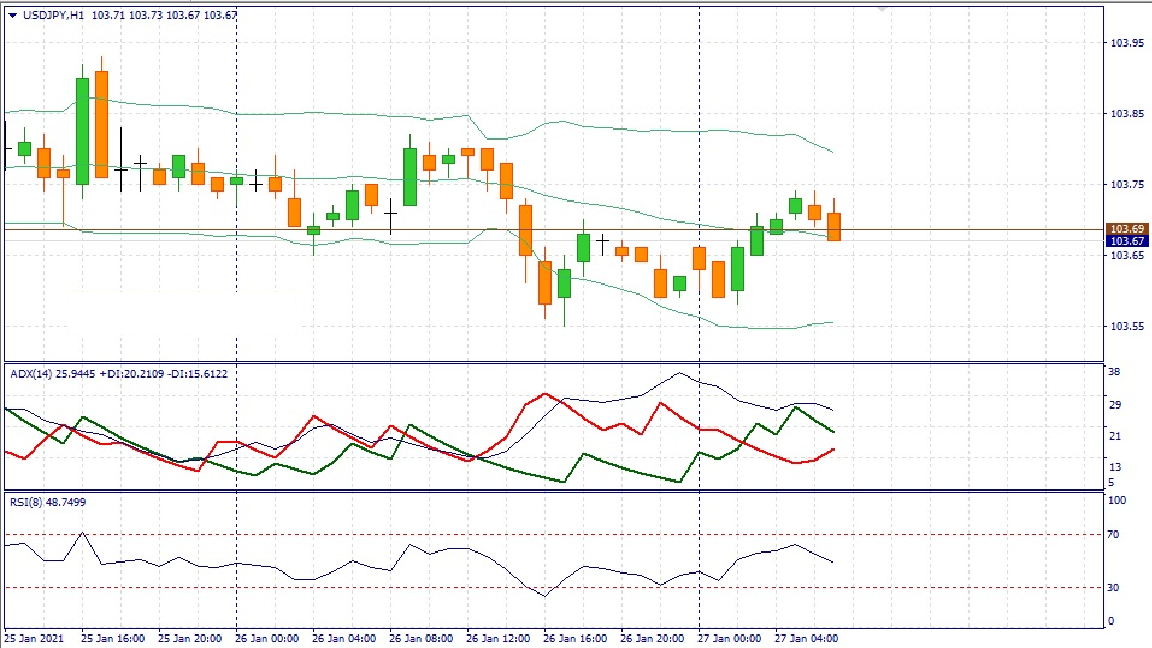Click the RSI 30 oversold dashed level line
The height and width of the screenshot is (648, 1152).
[300, 587]
